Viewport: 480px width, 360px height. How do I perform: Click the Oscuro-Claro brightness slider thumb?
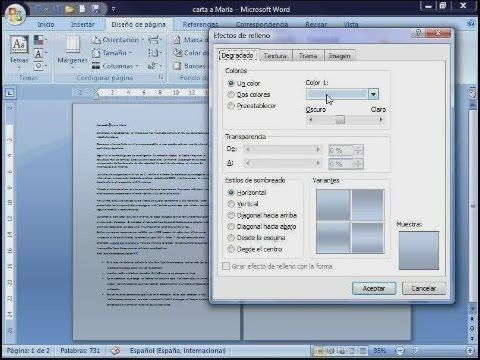(340, 120)
